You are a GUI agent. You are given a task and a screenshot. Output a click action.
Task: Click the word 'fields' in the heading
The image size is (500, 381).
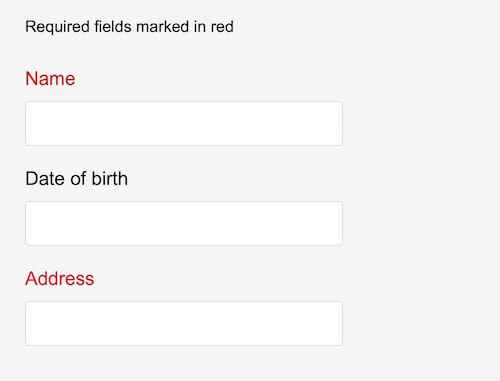[113, 27]
